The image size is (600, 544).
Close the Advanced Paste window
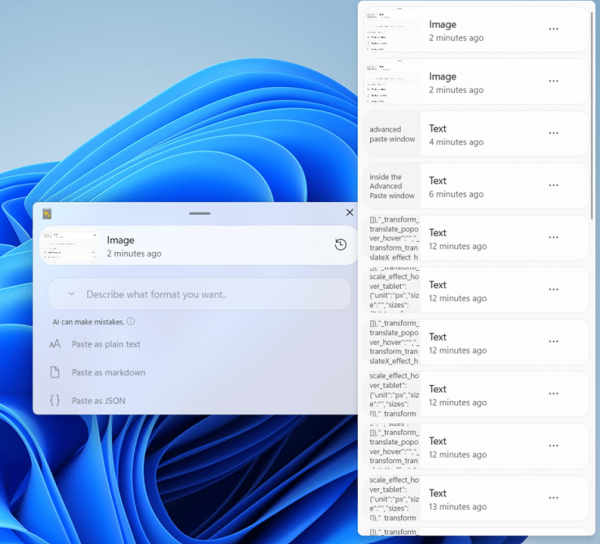point(350,212)
